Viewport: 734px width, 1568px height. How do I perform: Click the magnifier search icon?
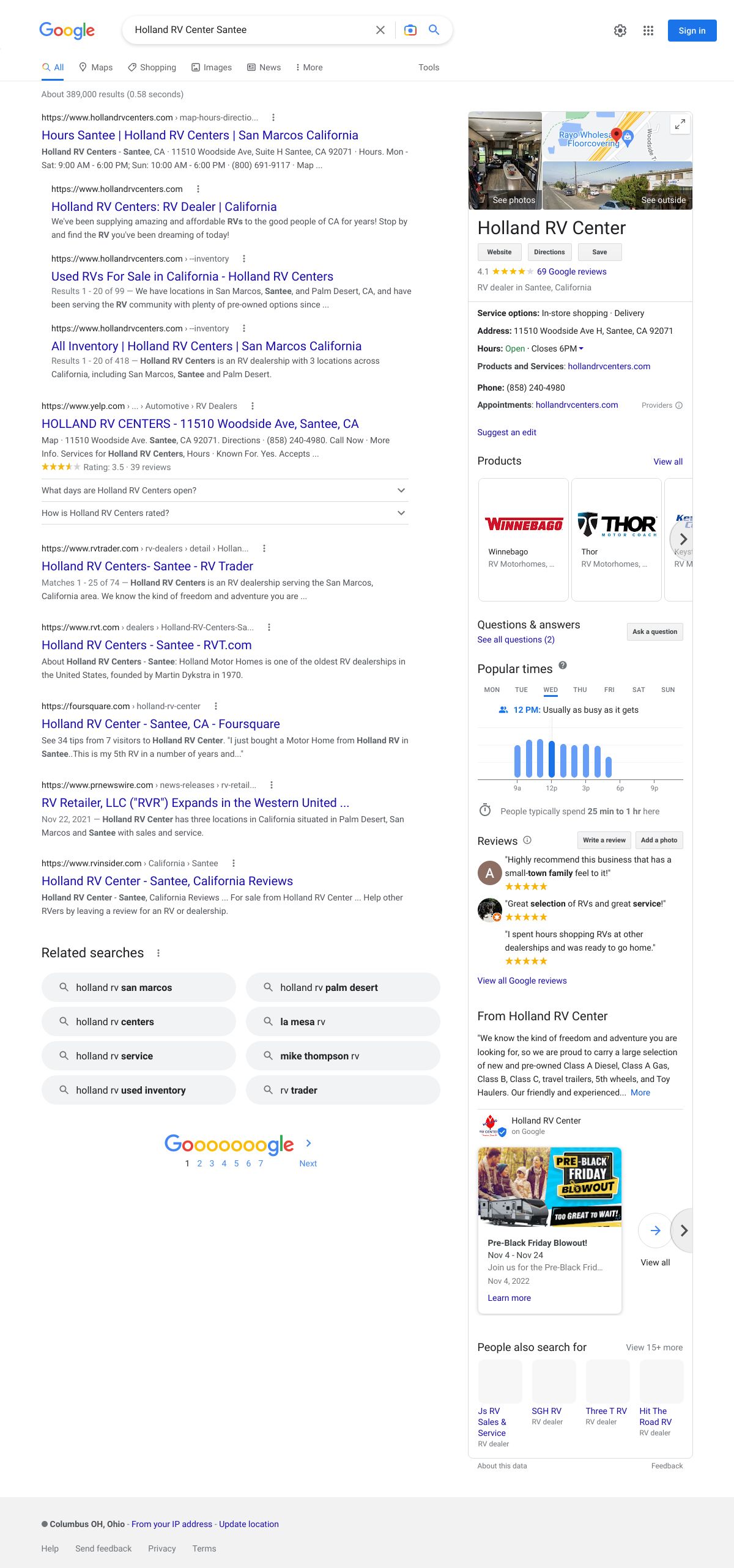434,30
